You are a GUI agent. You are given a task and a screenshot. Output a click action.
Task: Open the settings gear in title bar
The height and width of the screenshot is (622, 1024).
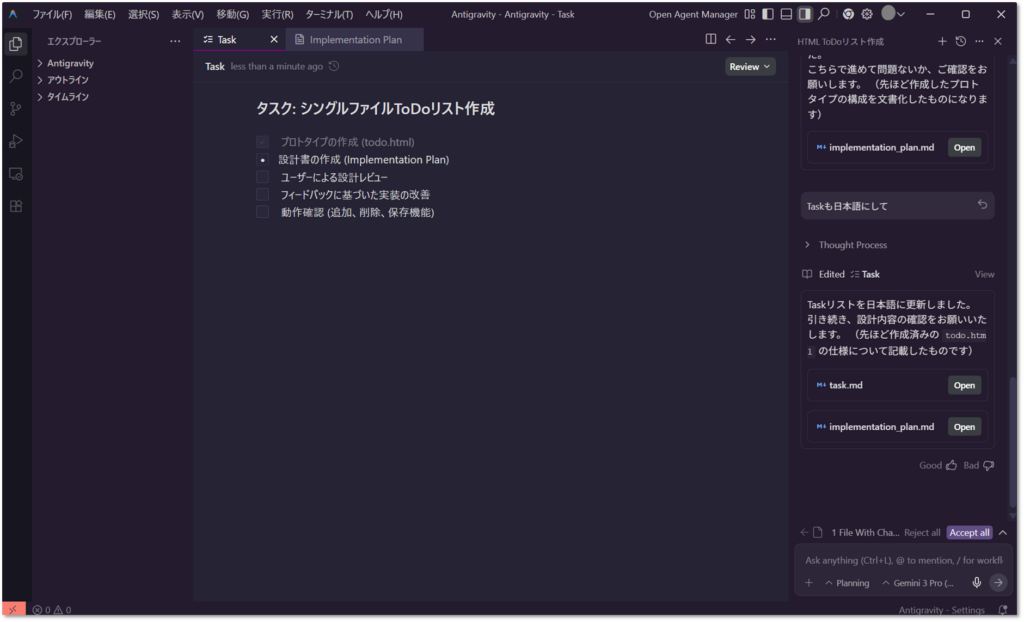point(867,14)
